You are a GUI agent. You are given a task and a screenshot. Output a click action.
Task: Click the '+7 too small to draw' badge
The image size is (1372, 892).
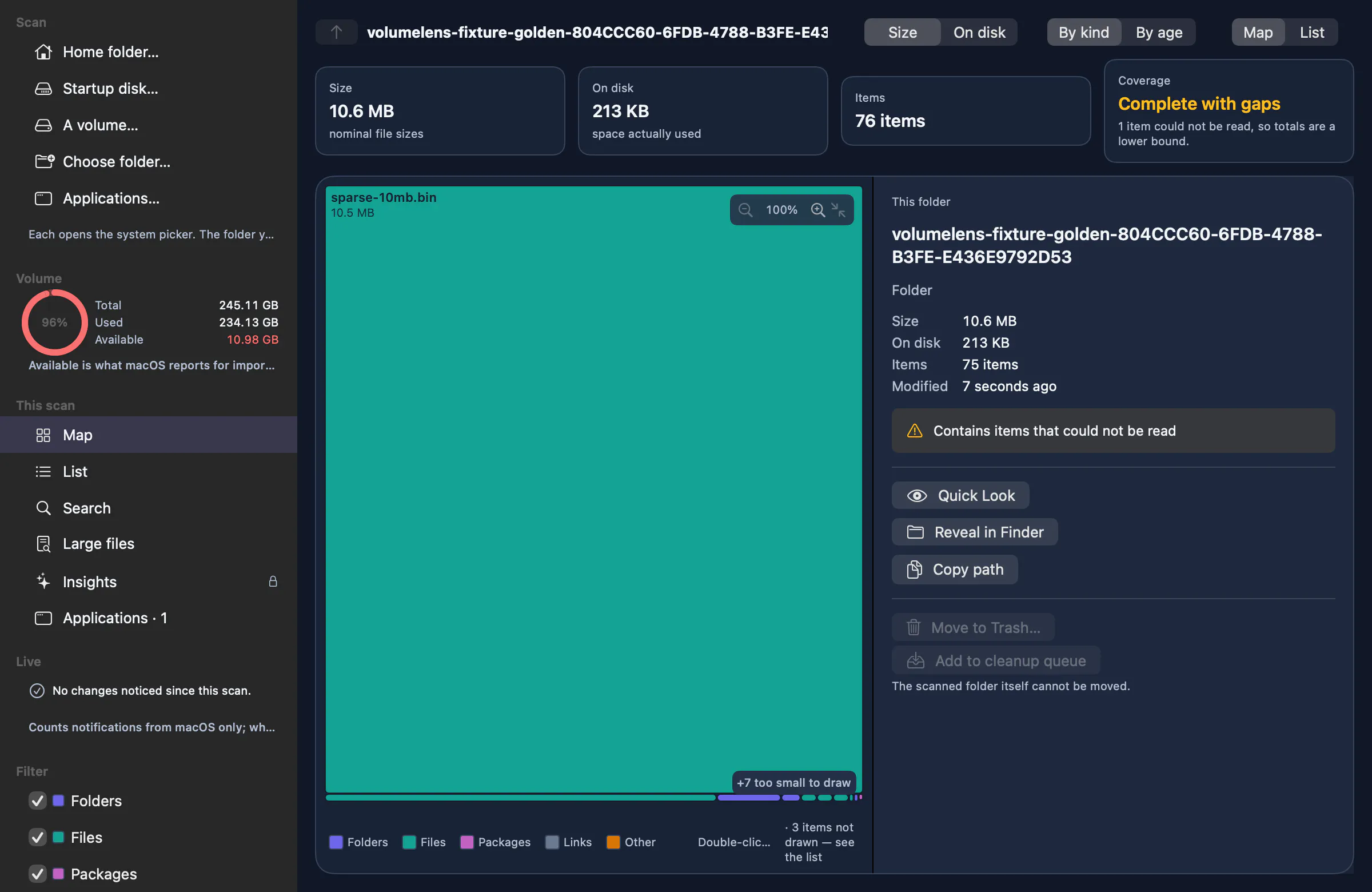(x=793, y=782)
